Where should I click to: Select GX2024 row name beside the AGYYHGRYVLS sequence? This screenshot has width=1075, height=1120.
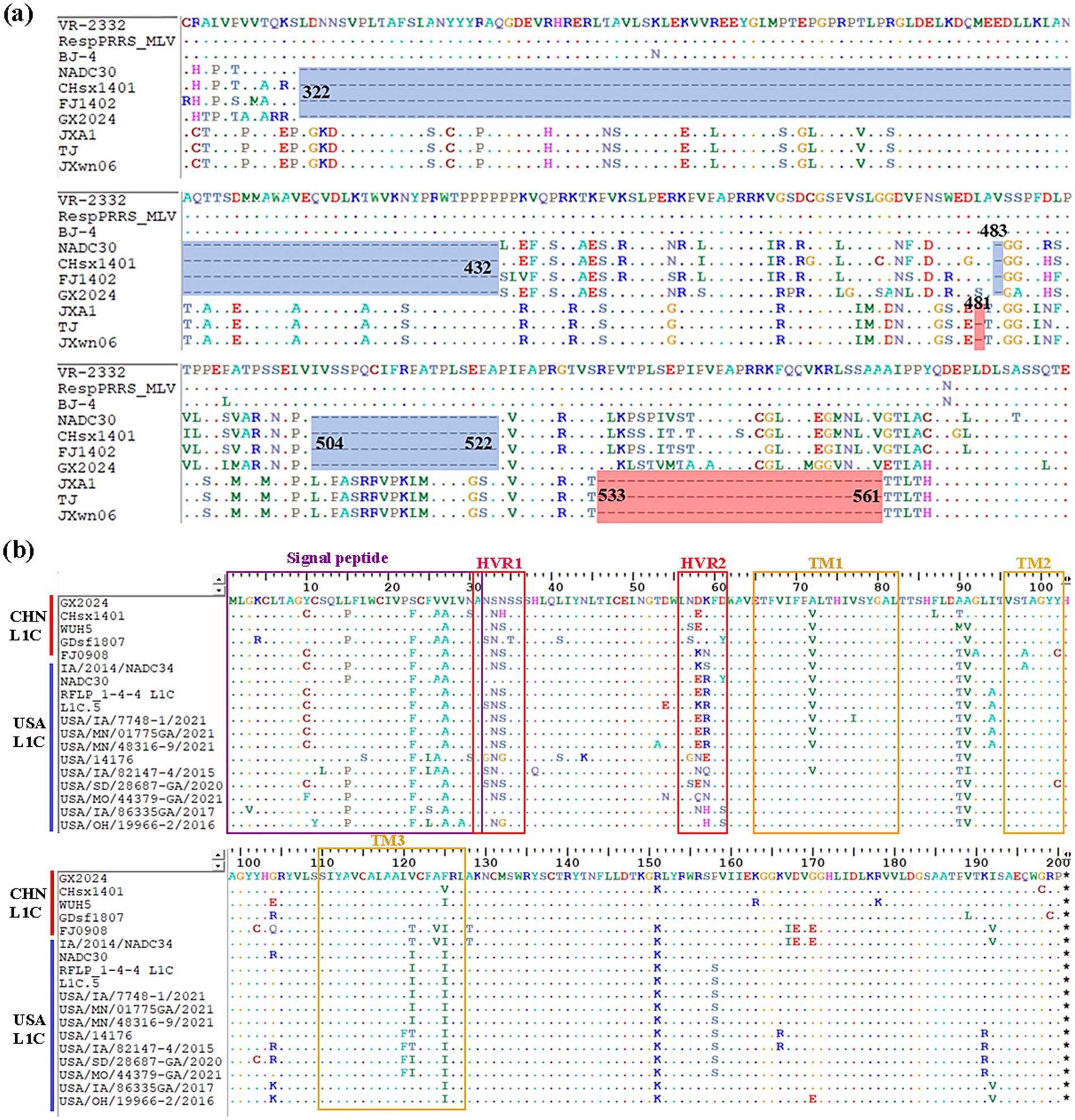[84, 878]
